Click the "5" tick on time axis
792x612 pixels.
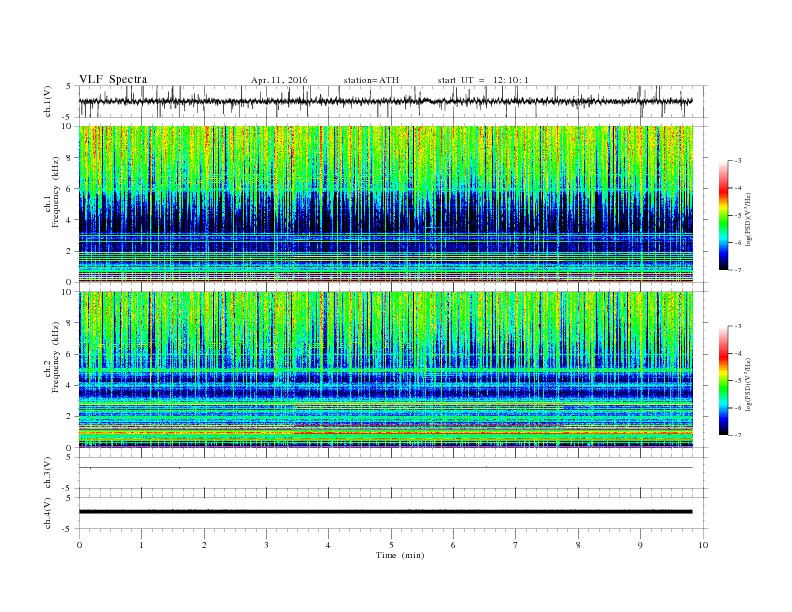coord(391,545)
